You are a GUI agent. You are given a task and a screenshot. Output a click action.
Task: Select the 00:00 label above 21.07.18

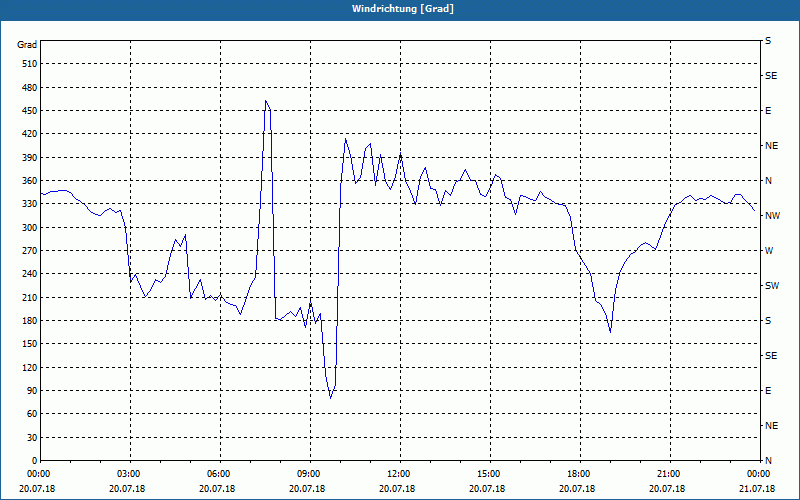click(x=758, y=474)
